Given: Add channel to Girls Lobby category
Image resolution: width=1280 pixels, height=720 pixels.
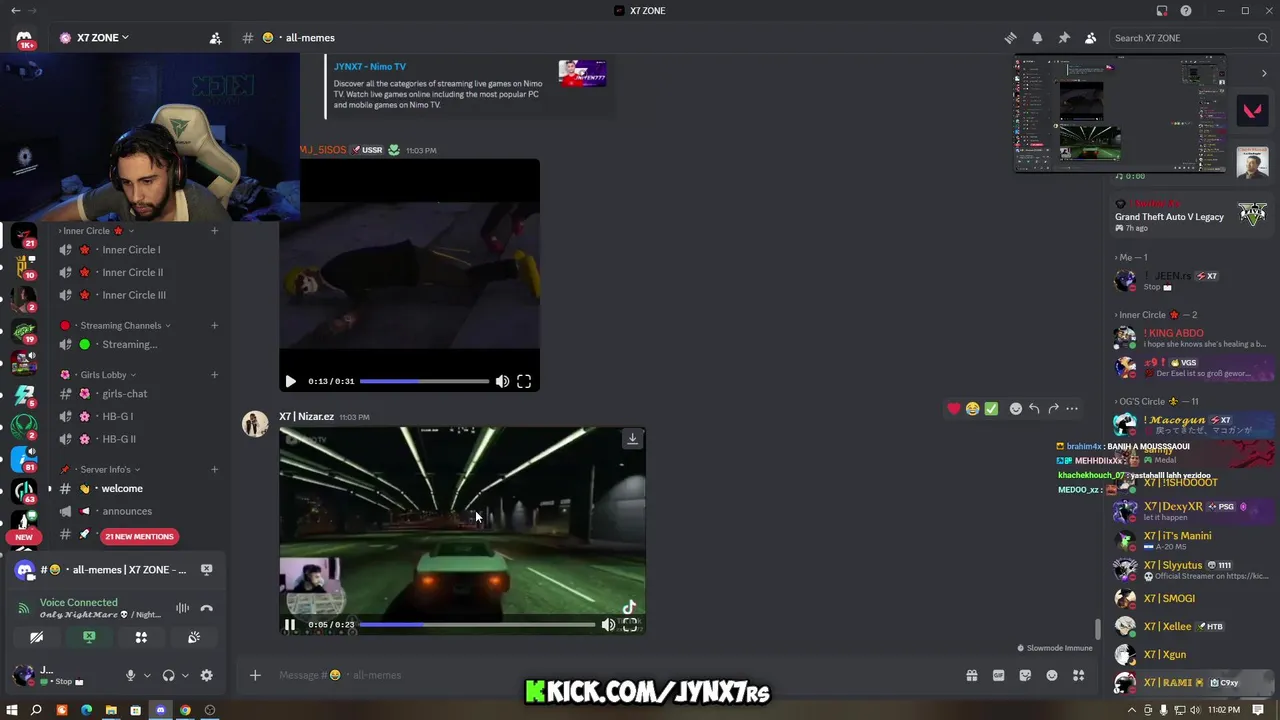Looking at the screenshot, I should (x=214, y=375).
